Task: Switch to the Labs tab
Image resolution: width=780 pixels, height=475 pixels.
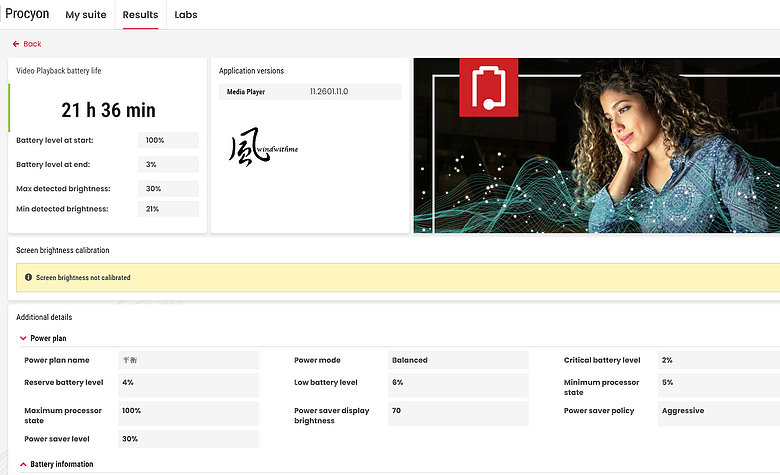Action: pyautogui.click(x=186, y=15)
